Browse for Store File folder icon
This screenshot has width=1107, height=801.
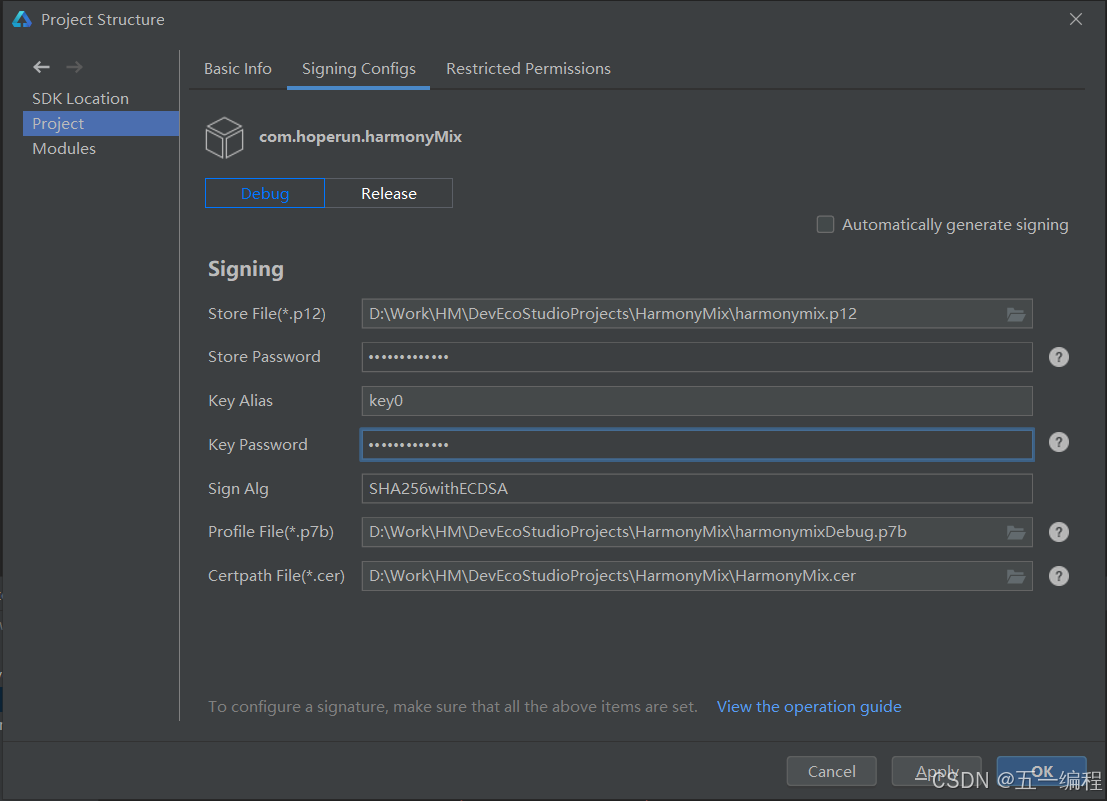pyautogui.click(x=1016, y=314)
